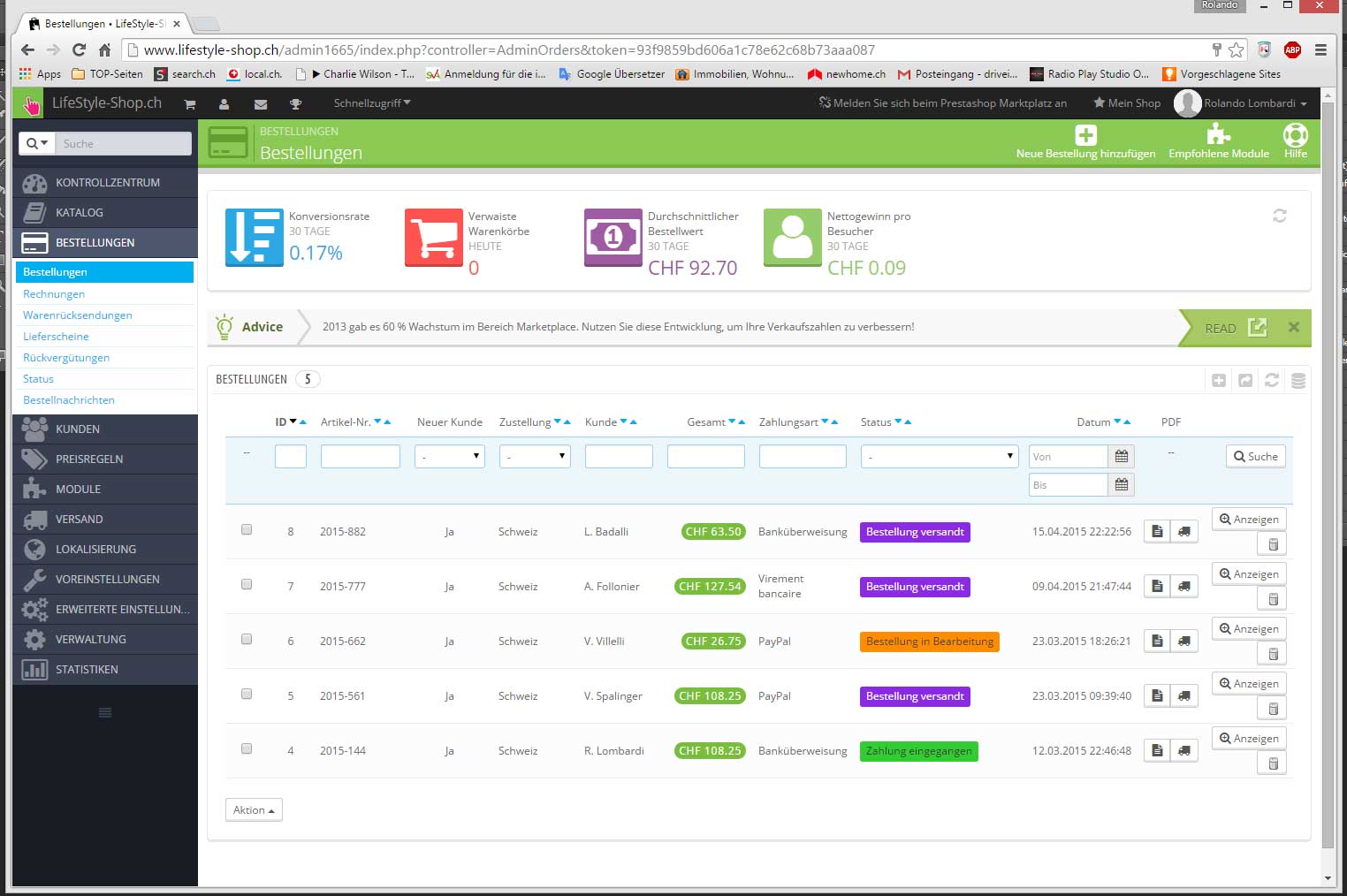Click the refresh list icon in Bestellungen header
Image resolution: width=1347 pixels, height=896 pixels.
point(1272,381)
